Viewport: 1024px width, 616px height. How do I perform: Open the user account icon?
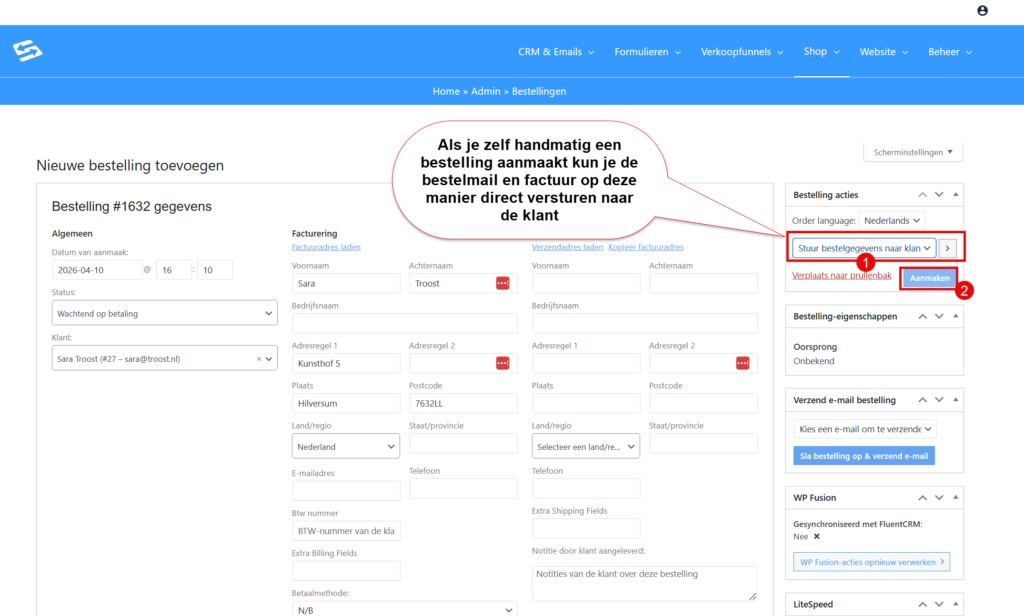[x=982, y=10]
